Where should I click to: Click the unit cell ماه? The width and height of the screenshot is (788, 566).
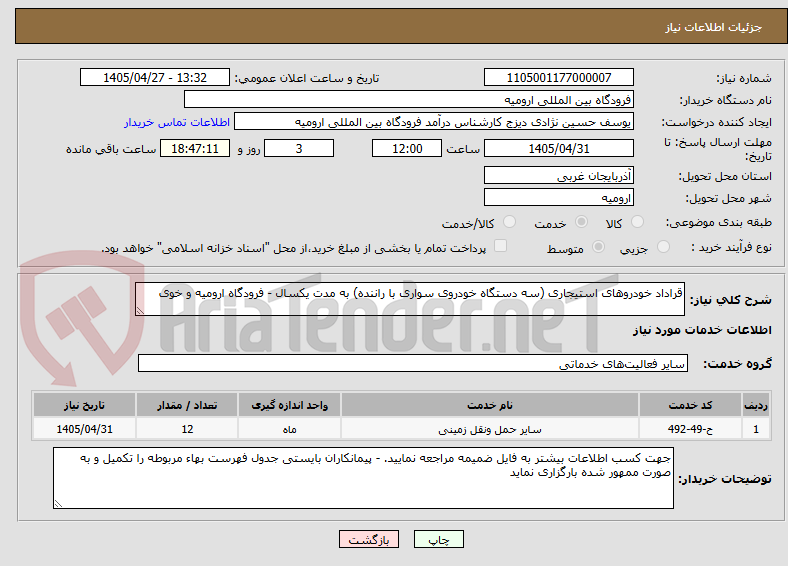(289, 429)
